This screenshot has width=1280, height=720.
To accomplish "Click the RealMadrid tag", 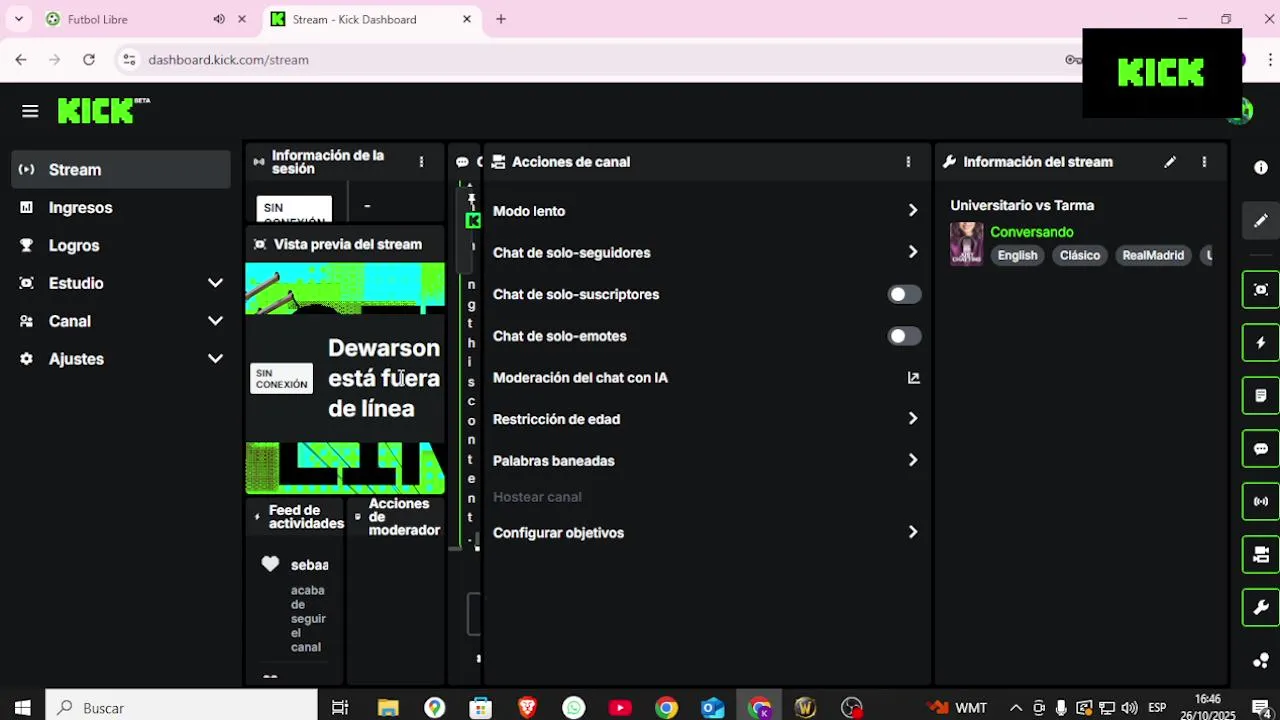I will 1152,255.
